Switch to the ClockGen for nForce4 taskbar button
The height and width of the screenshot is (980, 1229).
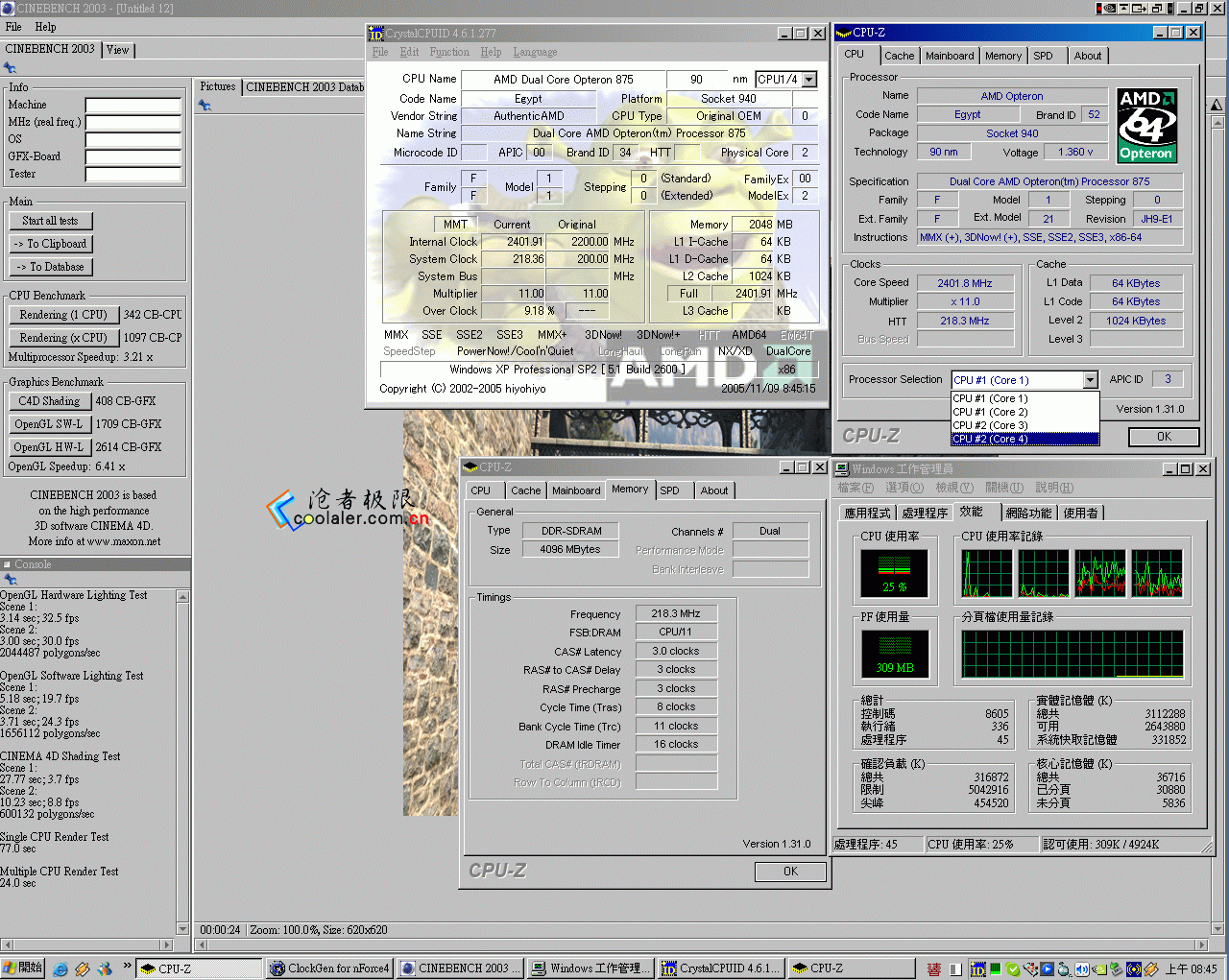coord(329,968)
